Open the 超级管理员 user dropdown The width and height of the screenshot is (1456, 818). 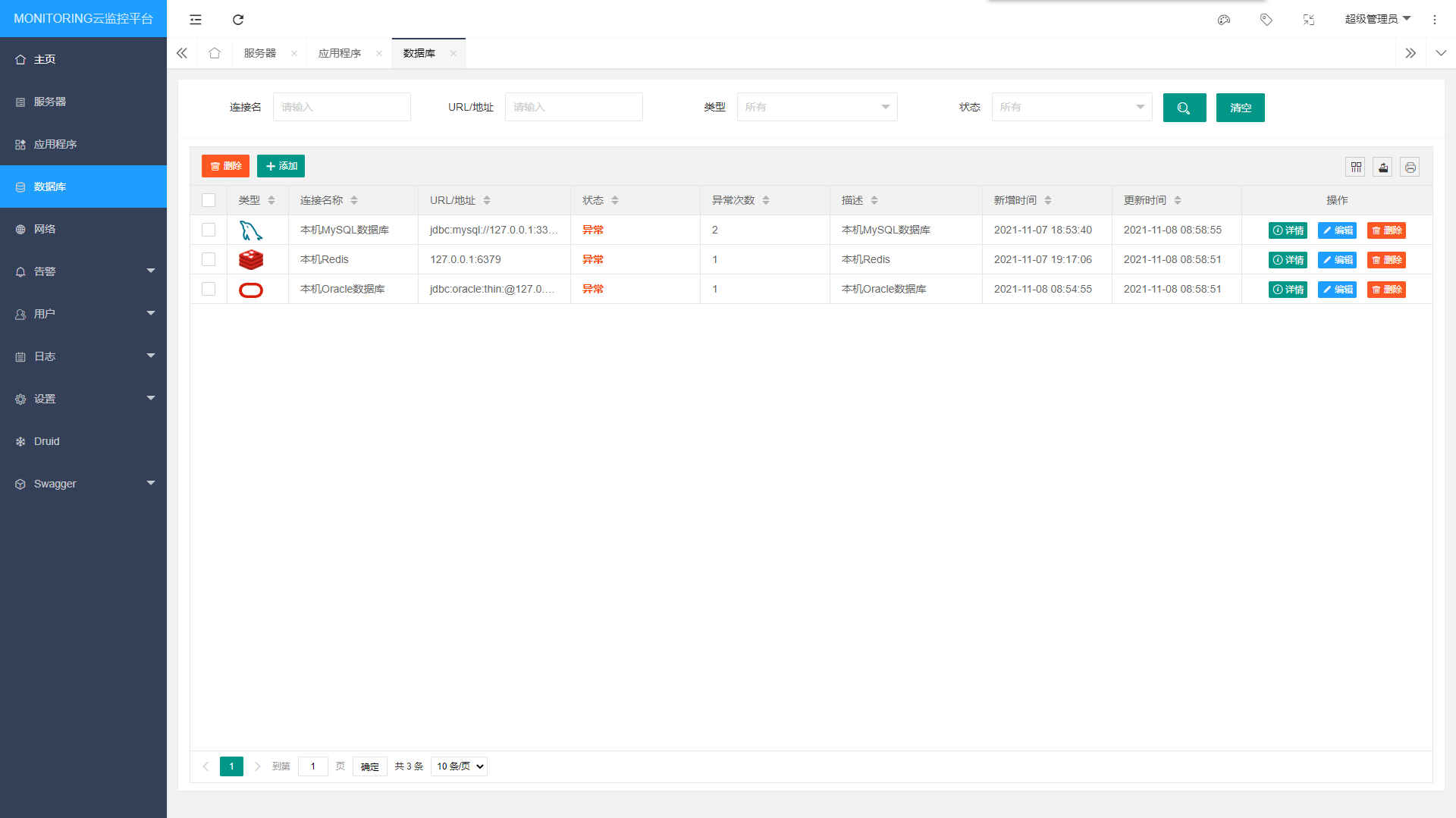(x=1377, y=19)
